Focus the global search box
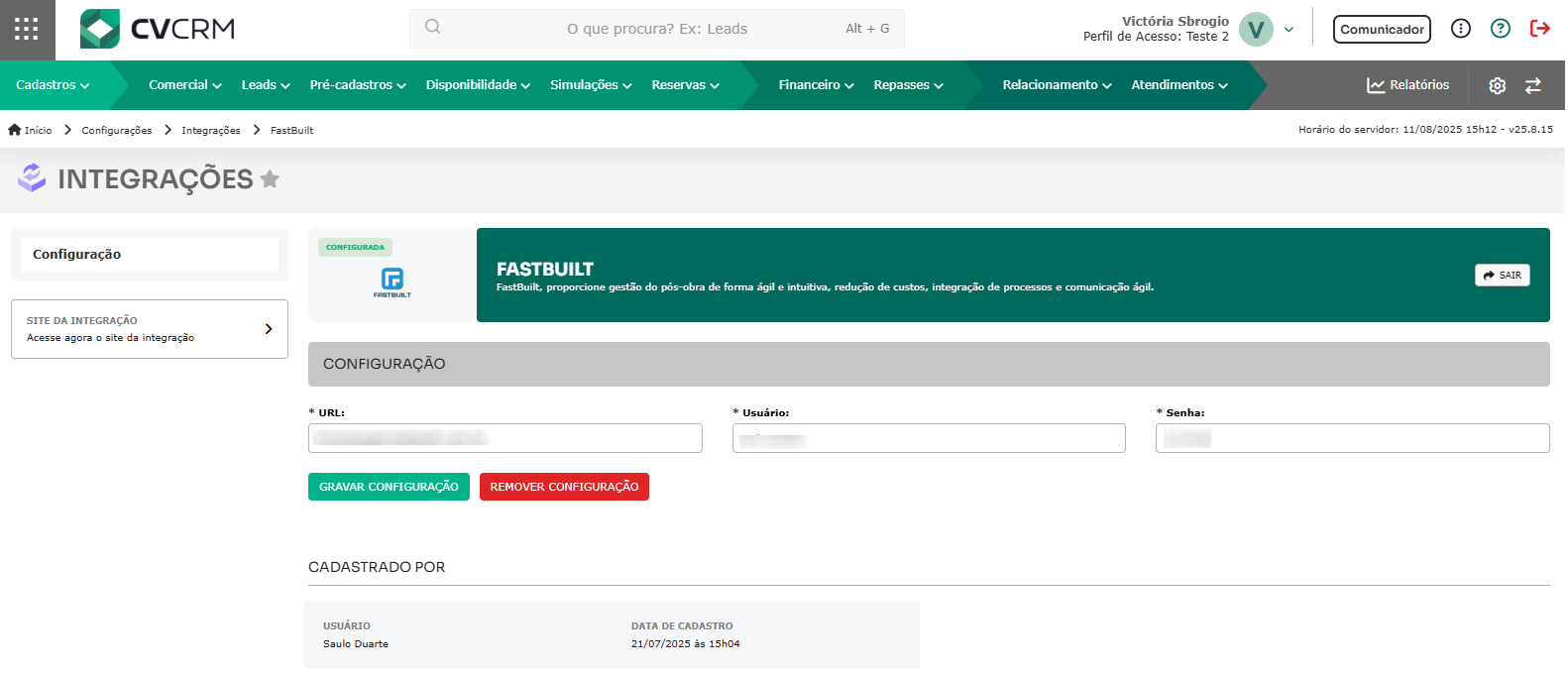1568x676 pixels. tap(657, 29)
